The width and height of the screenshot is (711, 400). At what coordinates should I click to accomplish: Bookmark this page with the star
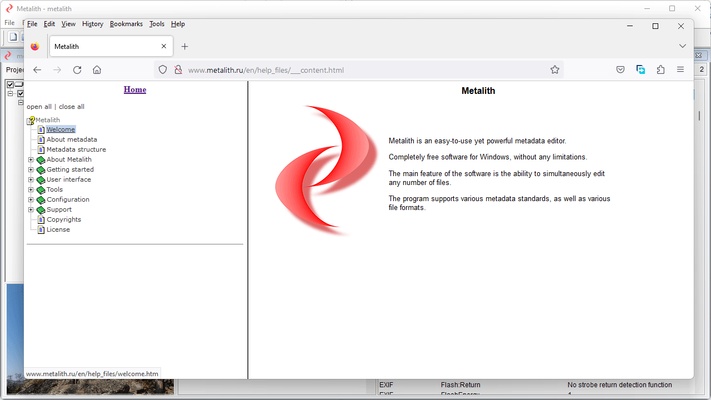coord(555,70)
